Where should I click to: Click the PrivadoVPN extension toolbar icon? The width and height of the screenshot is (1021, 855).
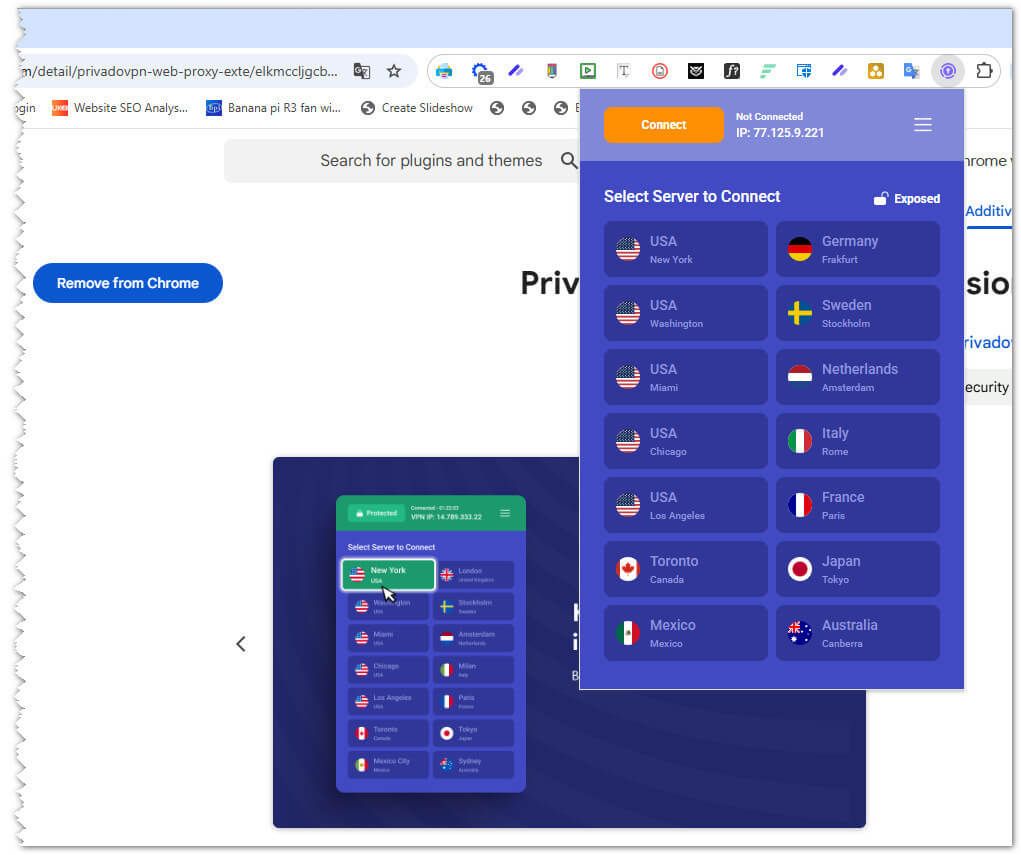947,71
